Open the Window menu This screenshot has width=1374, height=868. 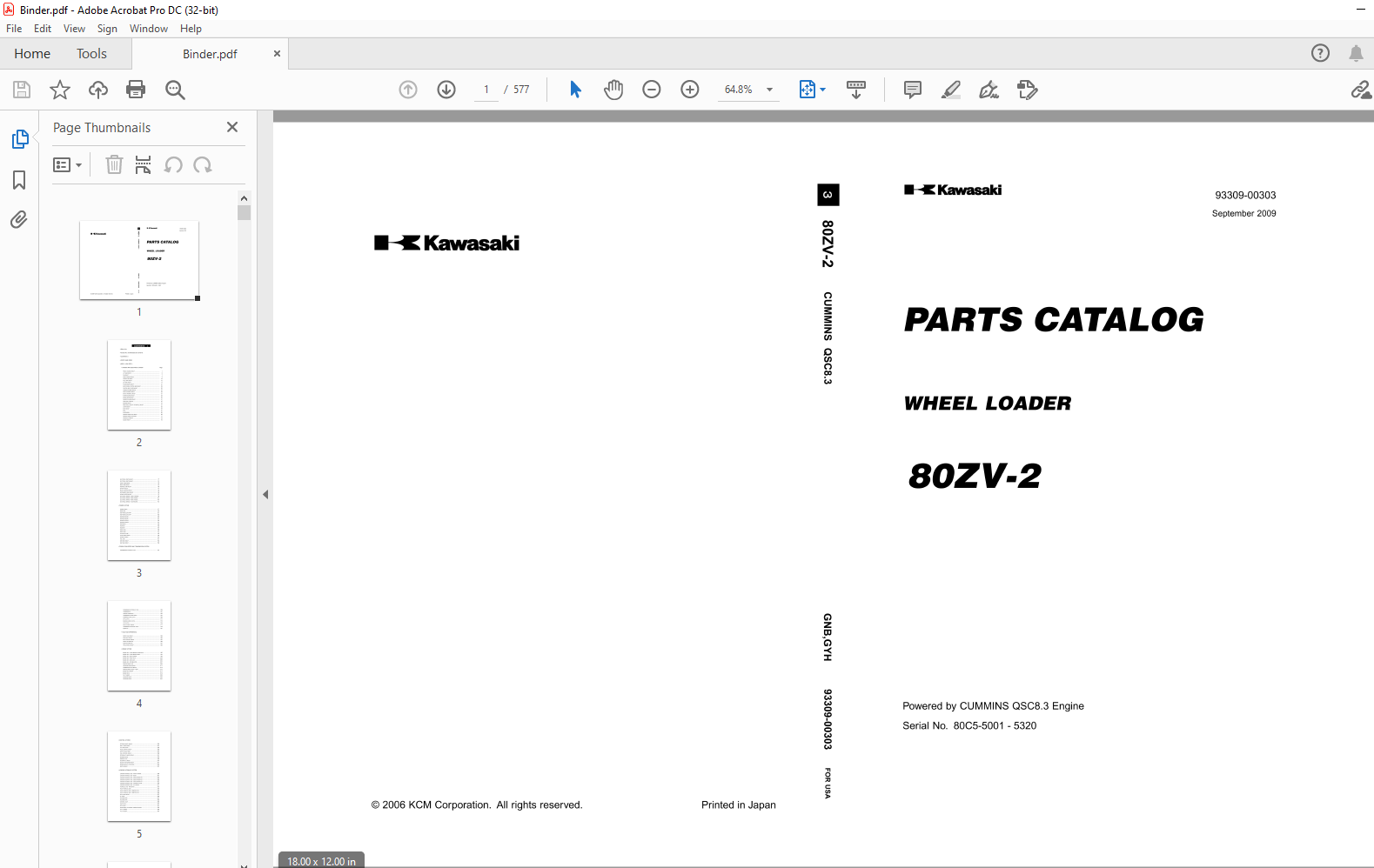pyautogui.click(x=149, y=29)
